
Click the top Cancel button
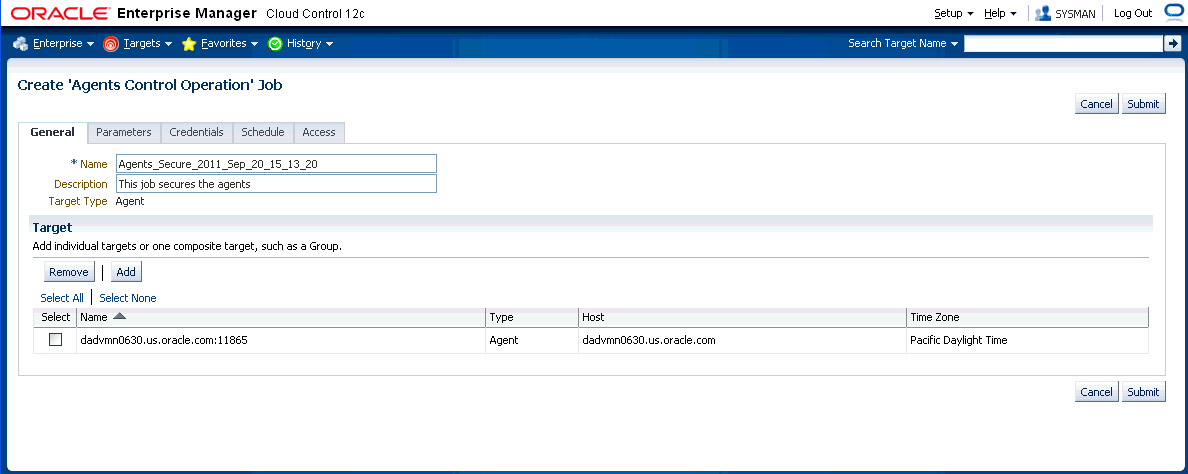1096,104
